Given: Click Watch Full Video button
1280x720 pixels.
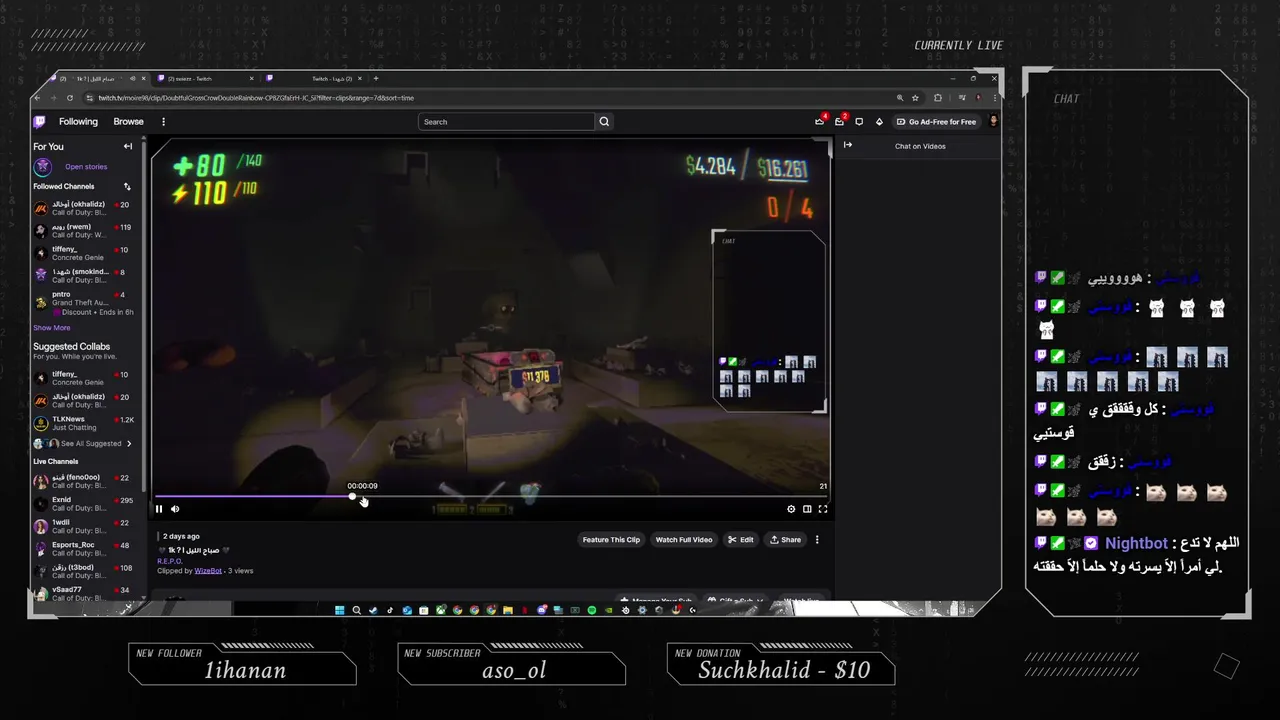Looking at the screenshot, I should pos(684,540).
